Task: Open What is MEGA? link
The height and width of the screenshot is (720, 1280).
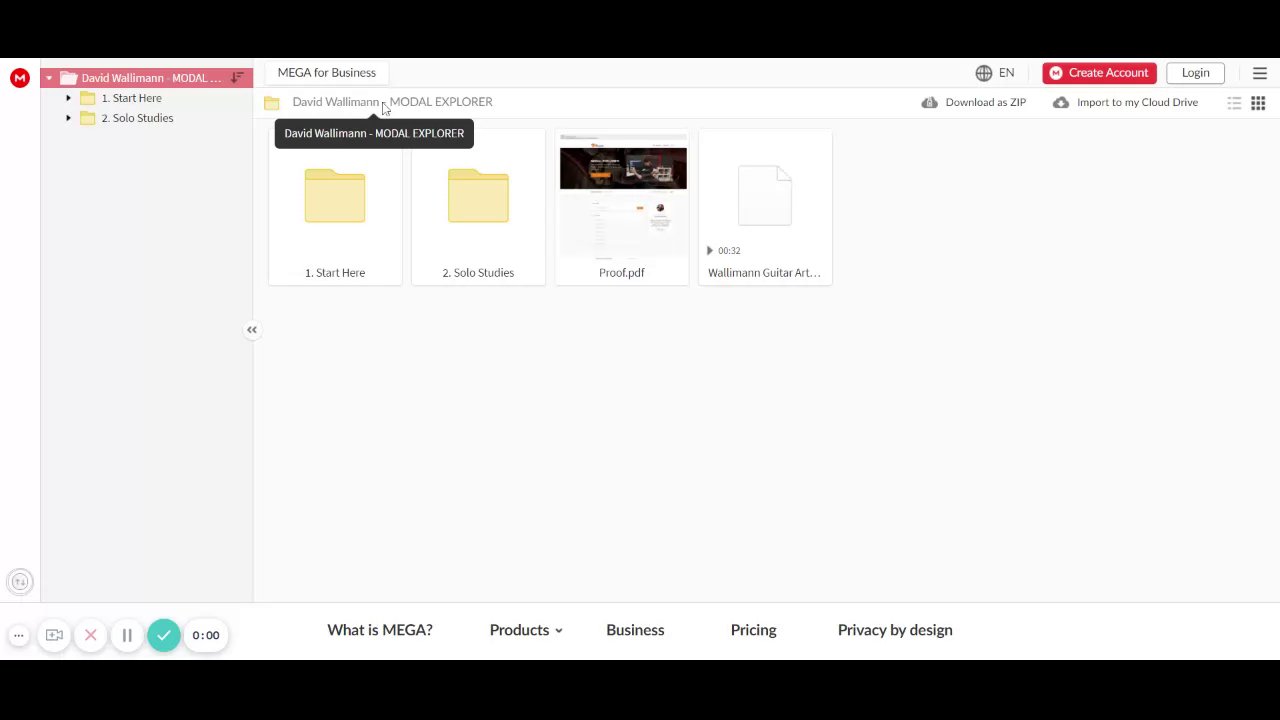Action: pos(380,630)
